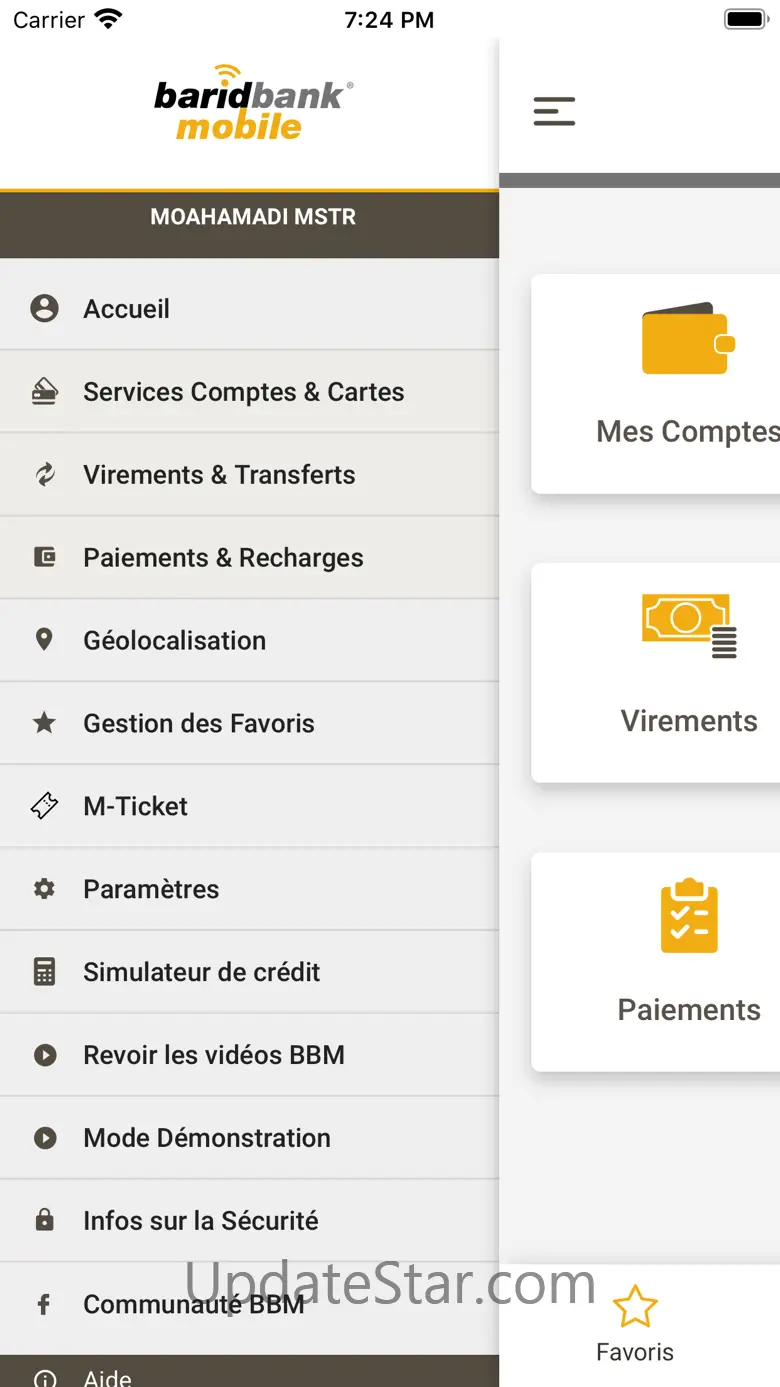Tap the banknote Virements icon
Screen dimensions: 780x1387
tap(689, 626)
